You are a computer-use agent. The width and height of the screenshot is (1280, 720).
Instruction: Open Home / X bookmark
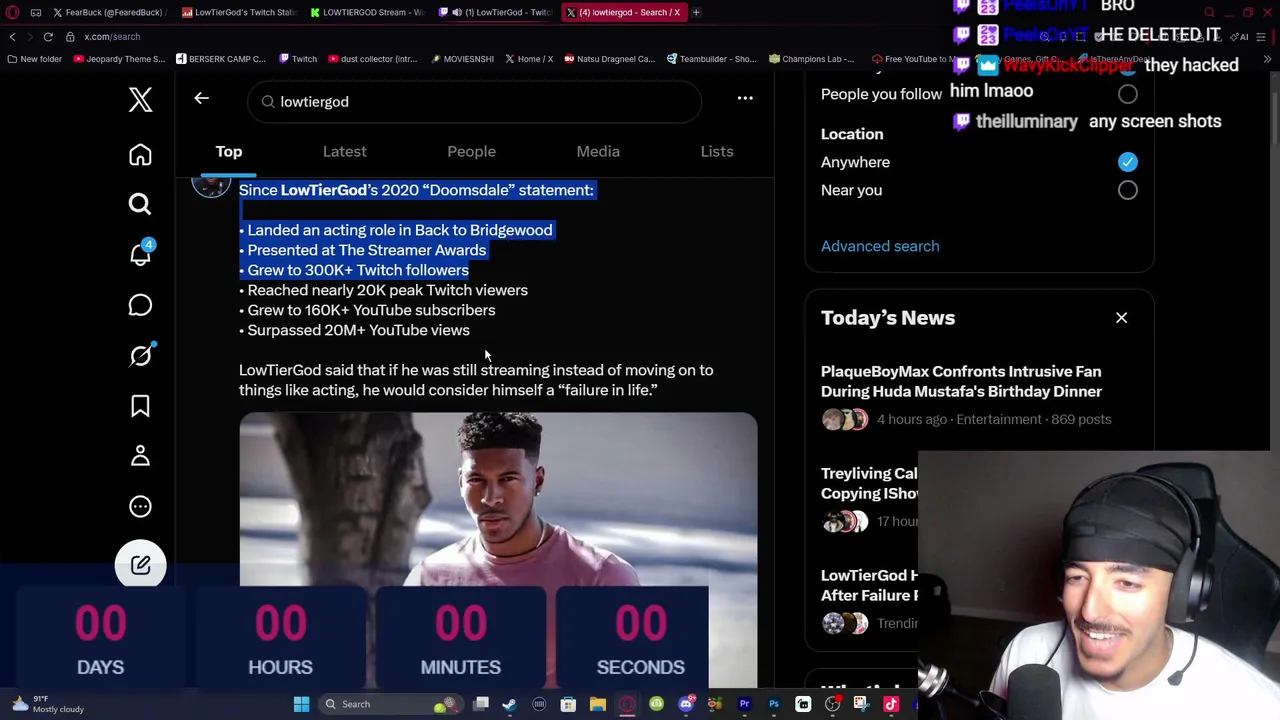tap(529, 59)
